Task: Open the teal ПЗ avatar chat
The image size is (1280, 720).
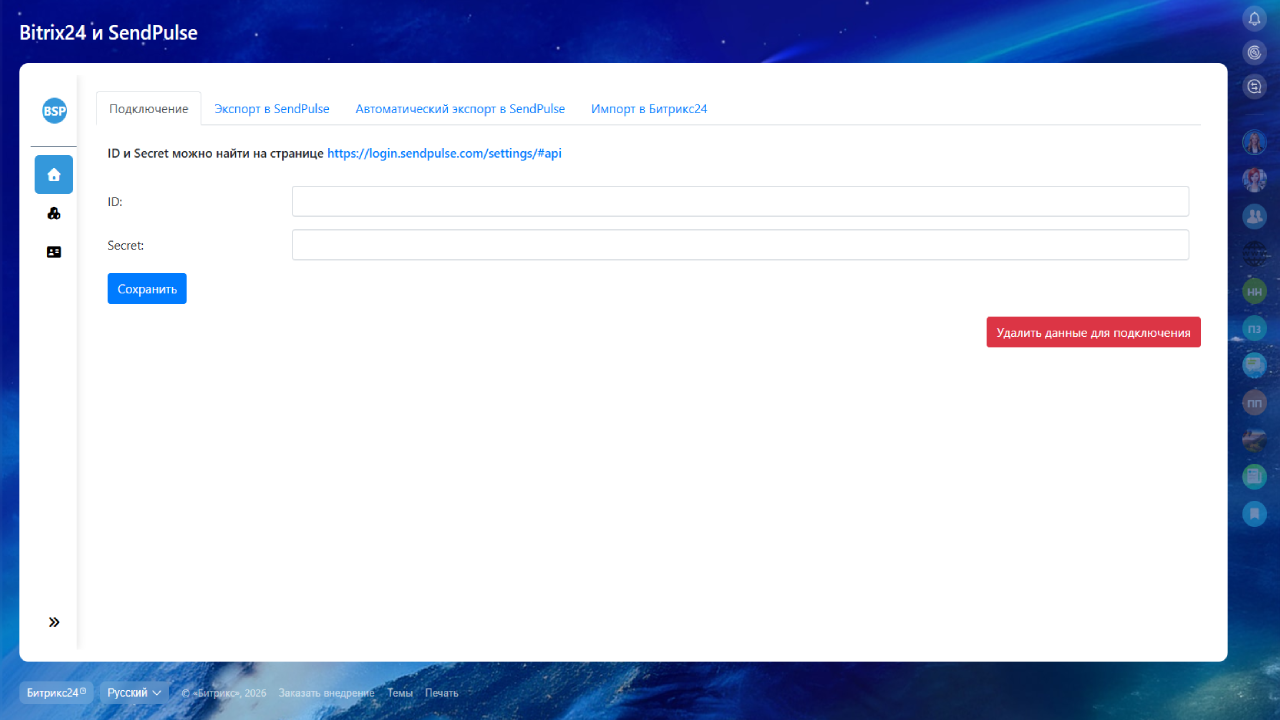Action: pyautogui.click(x=1254, y=328)
